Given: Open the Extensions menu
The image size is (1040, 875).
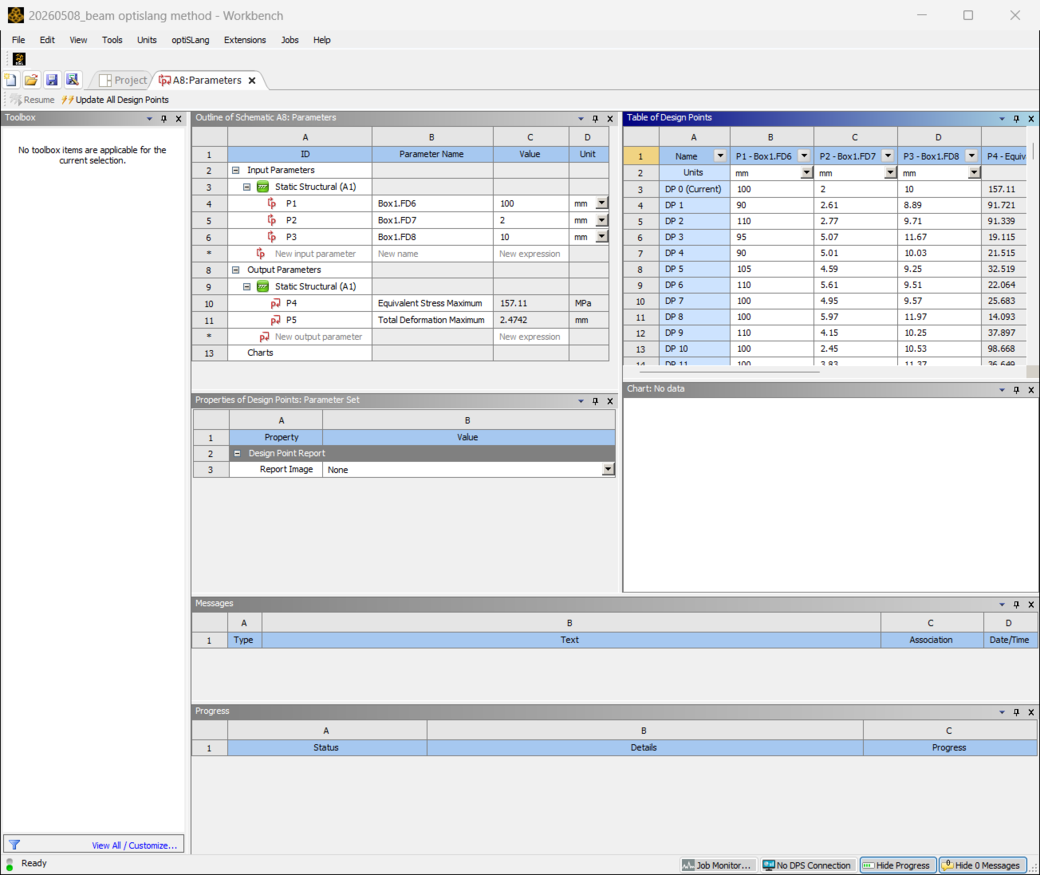Looking at the screenshot, I should (245, 40).
